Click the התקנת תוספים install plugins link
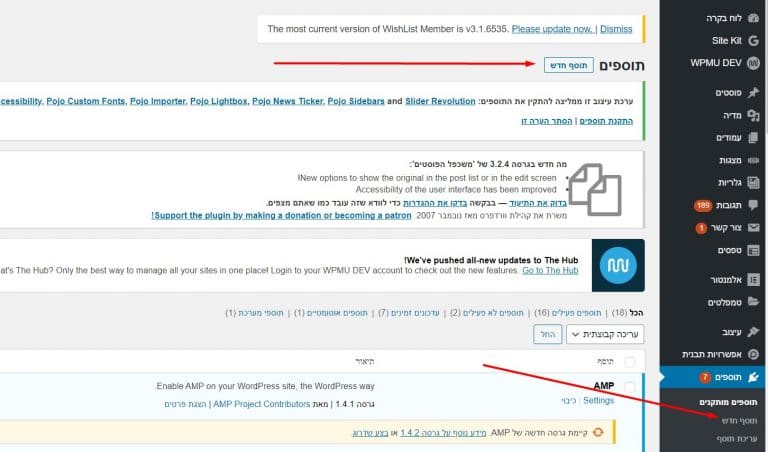The width and height of the screenshot is (768, 452). [606, 121]
